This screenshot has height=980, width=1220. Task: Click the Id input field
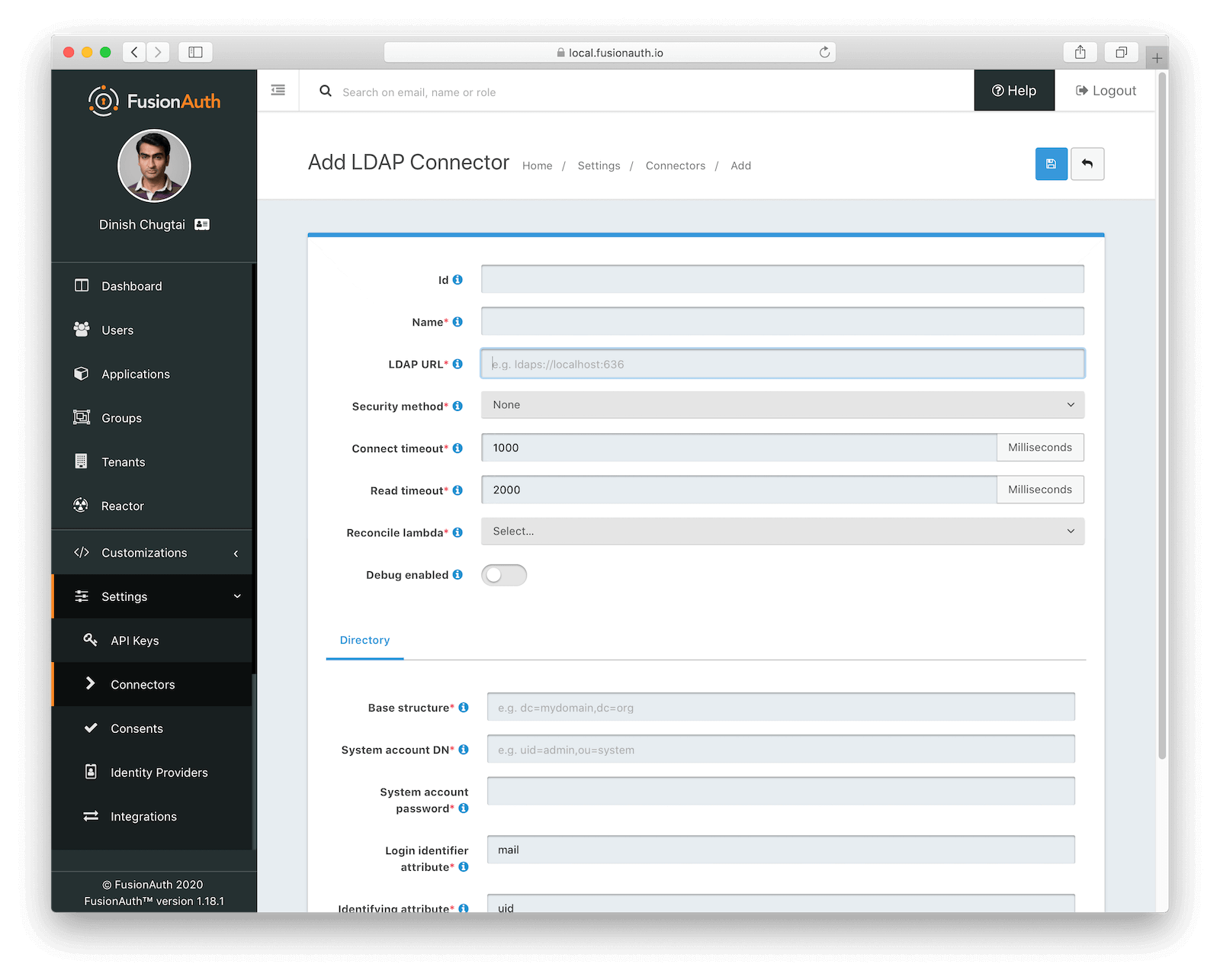click(x=782, y=279)
